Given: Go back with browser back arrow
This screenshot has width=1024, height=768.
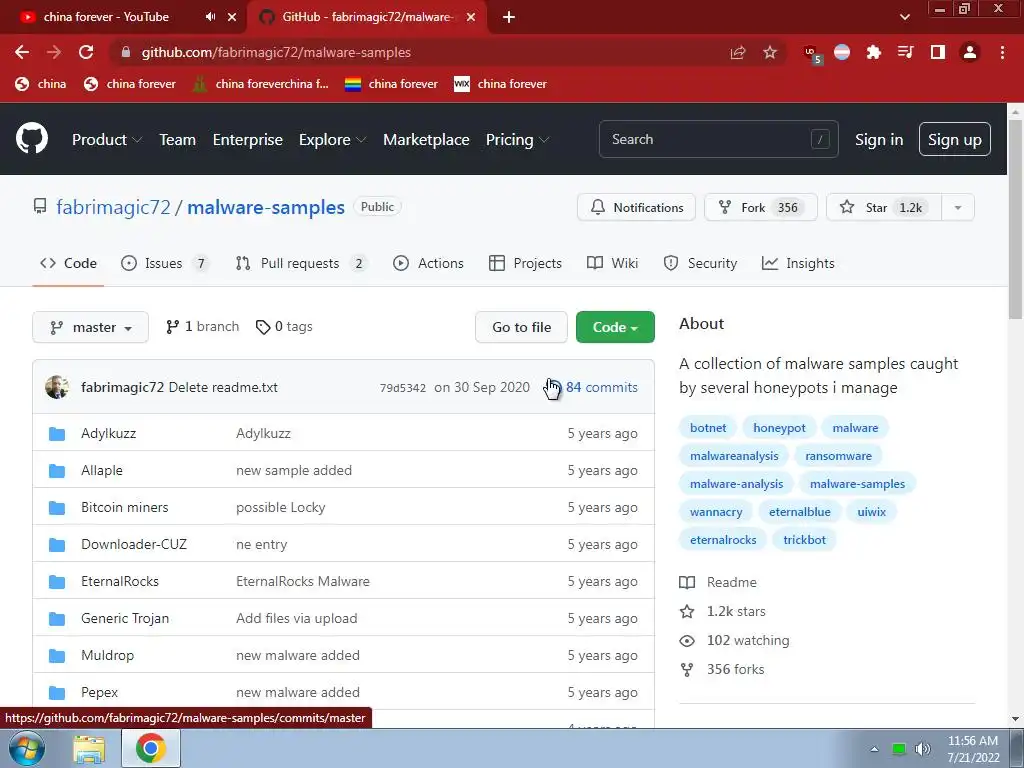Looking at the screenshot, I should 22,52.
